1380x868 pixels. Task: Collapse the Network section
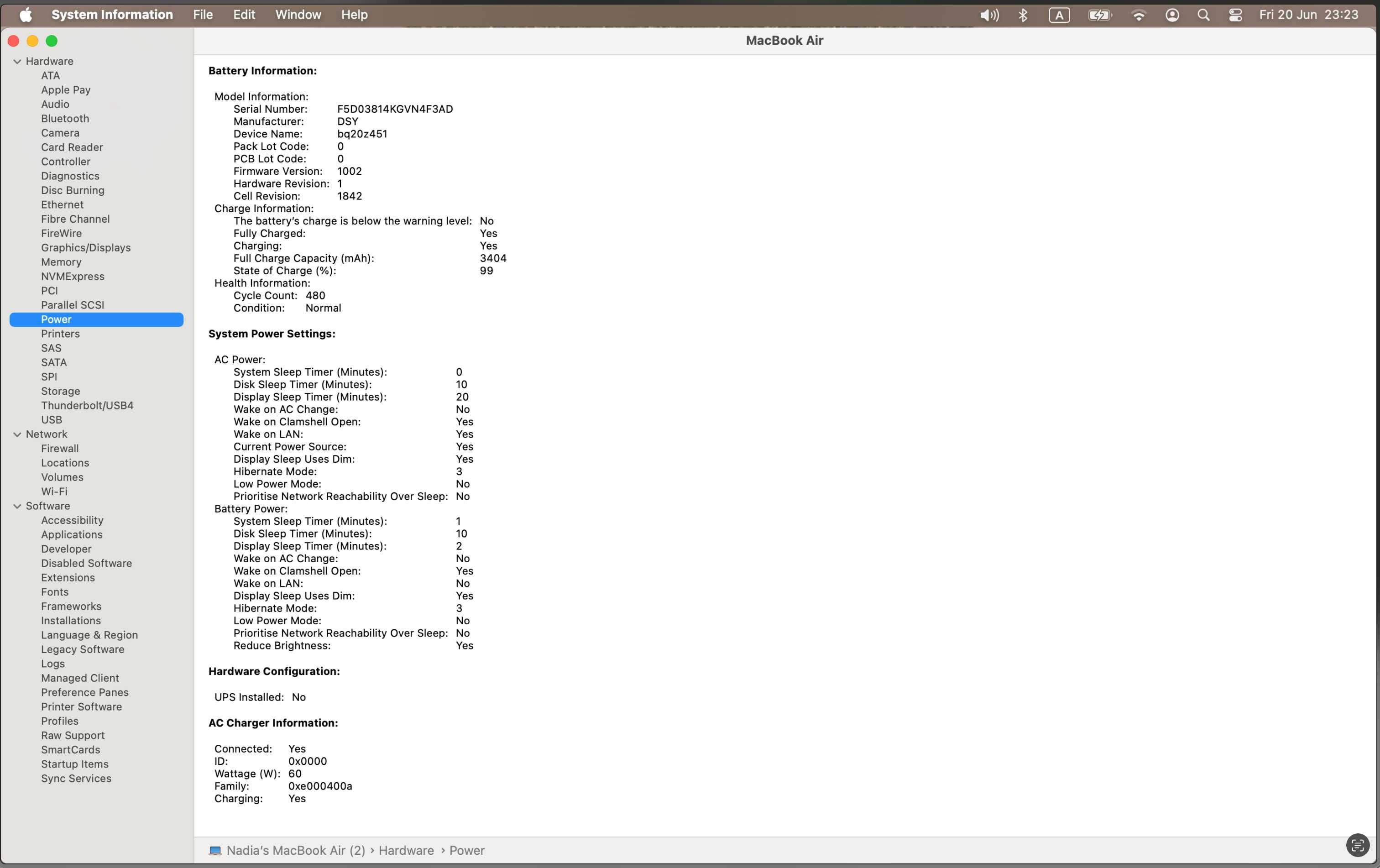[17, 434]
